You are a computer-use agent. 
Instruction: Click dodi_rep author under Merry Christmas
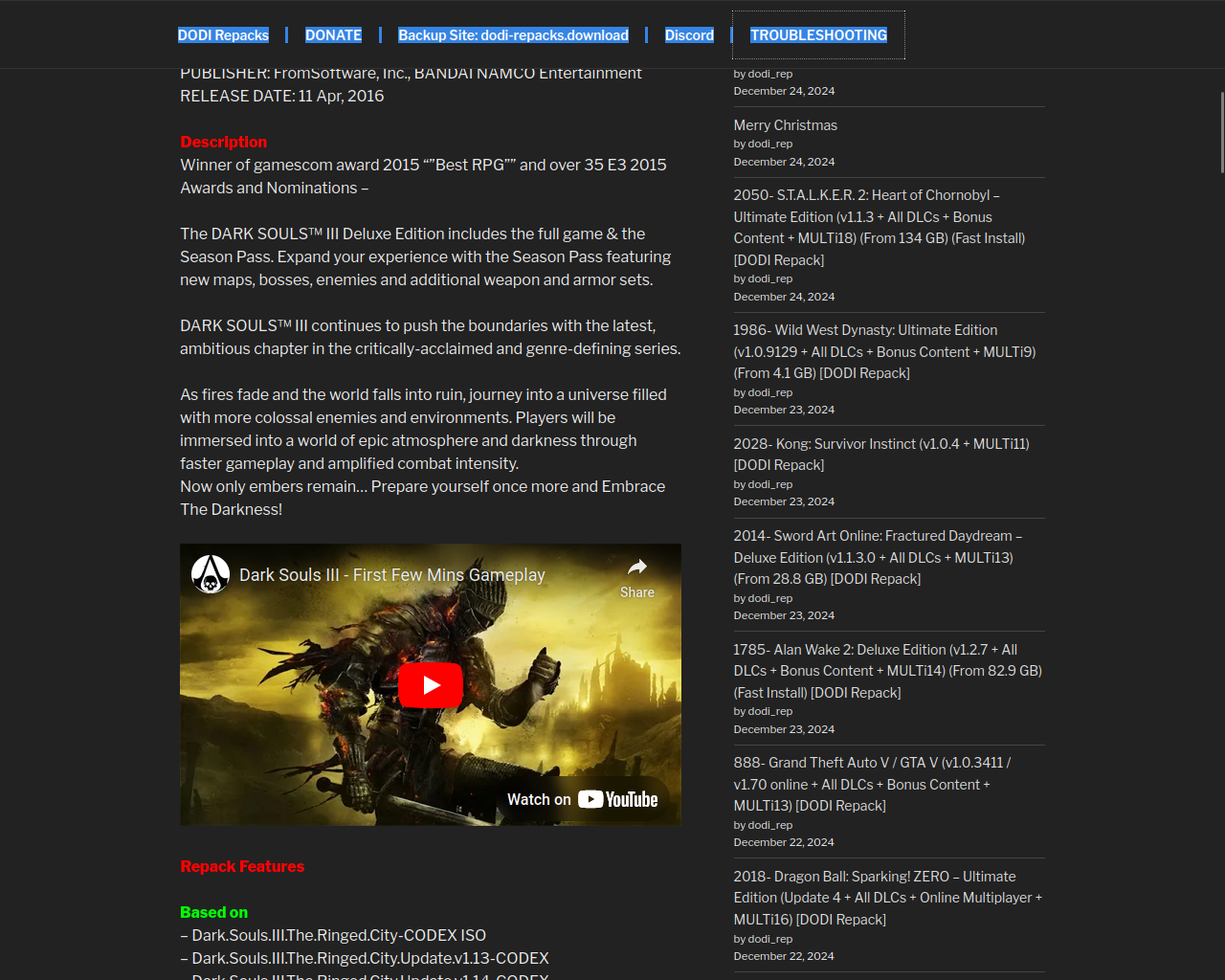click(770, 144)
